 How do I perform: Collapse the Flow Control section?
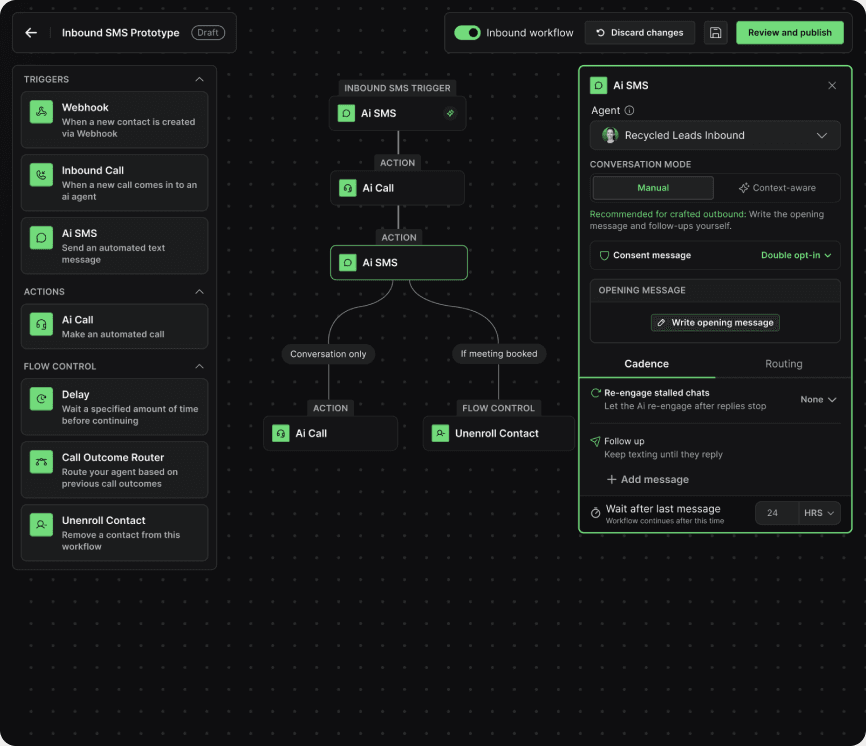(x=199, y=366)
